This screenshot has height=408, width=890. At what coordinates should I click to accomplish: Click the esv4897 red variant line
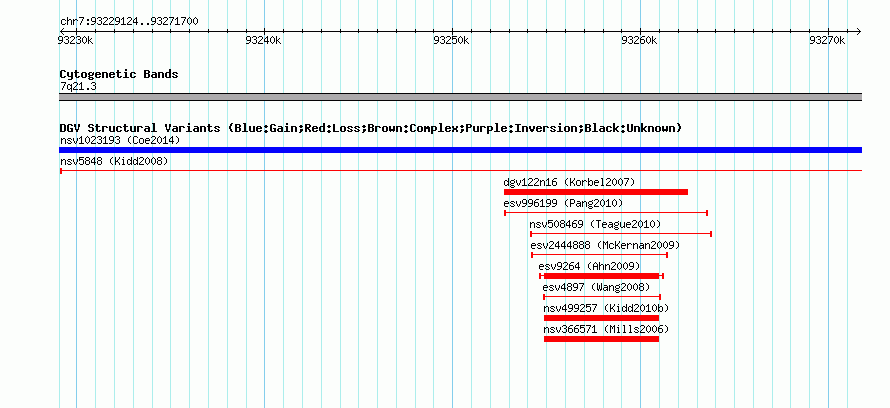coord(602,297)
